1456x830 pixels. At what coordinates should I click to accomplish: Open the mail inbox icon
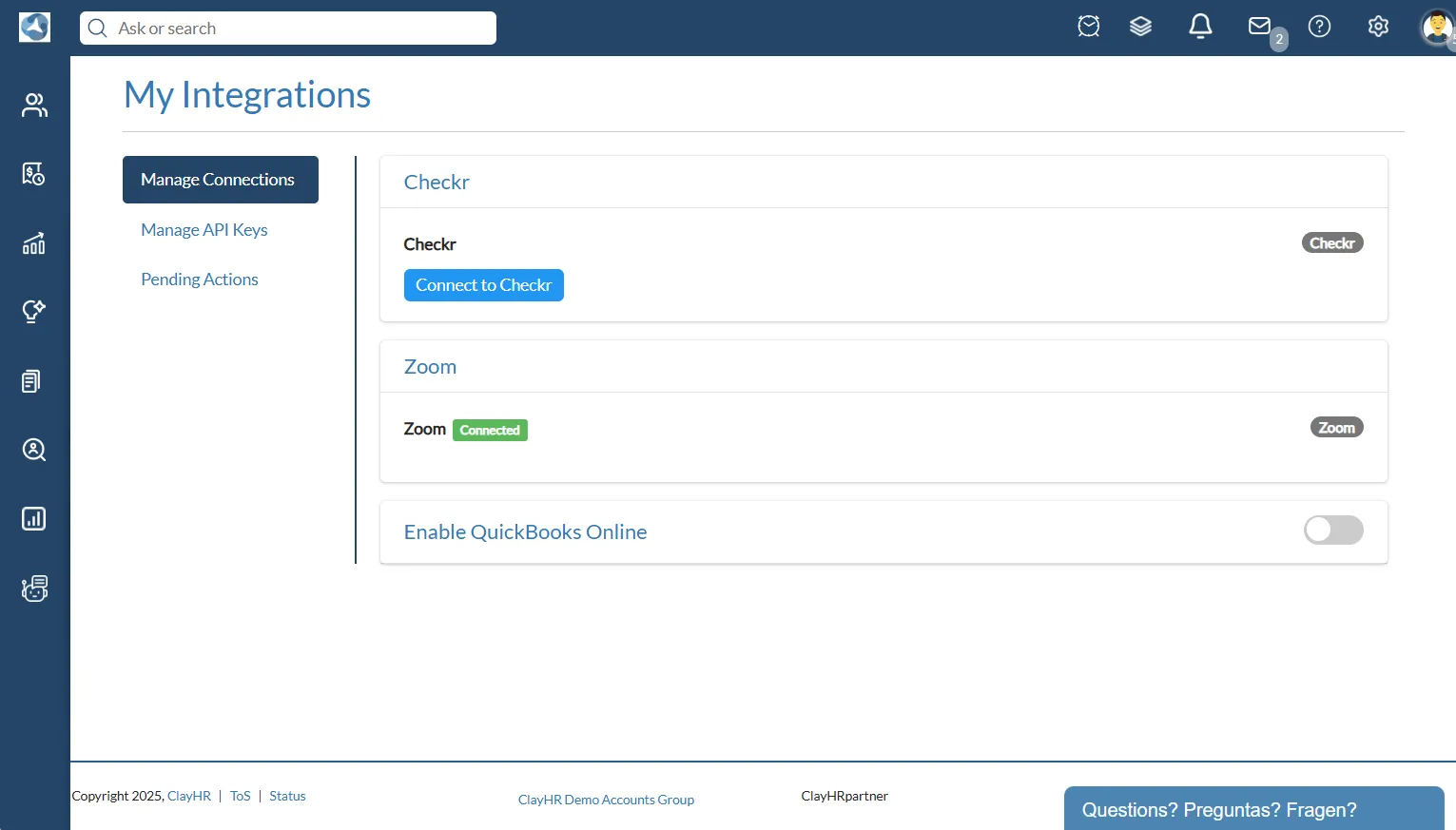click(x=1260, y=26)
